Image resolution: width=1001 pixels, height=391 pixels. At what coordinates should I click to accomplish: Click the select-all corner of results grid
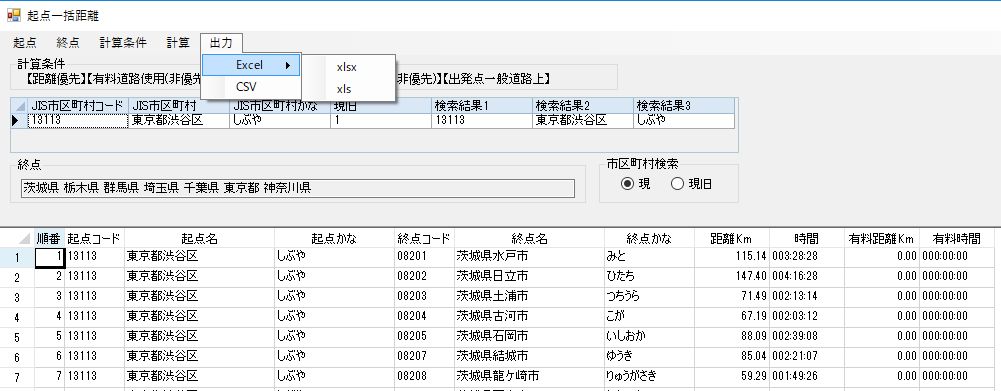tap(17, 239)
